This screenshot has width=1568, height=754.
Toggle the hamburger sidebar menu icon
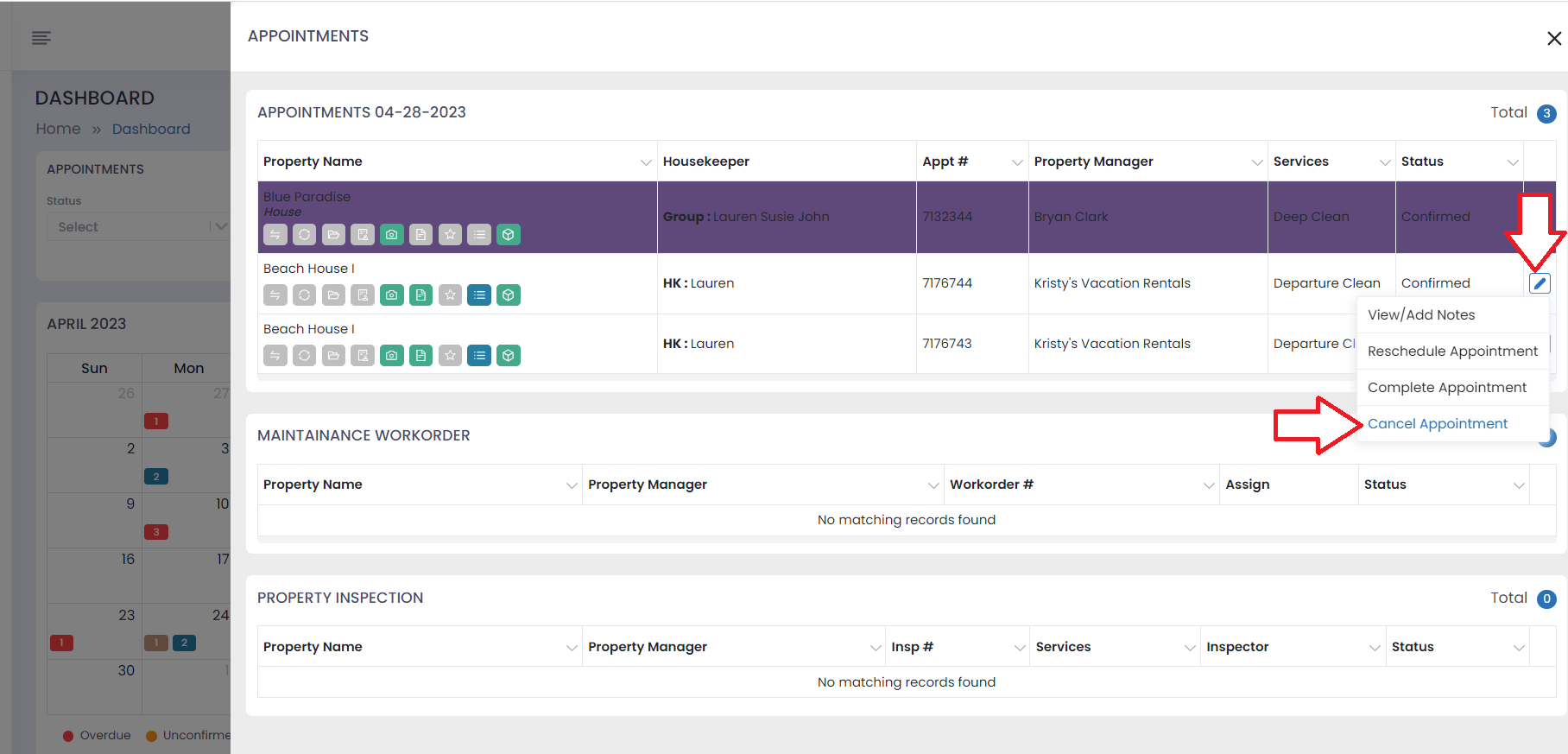(x=41, y=37)
